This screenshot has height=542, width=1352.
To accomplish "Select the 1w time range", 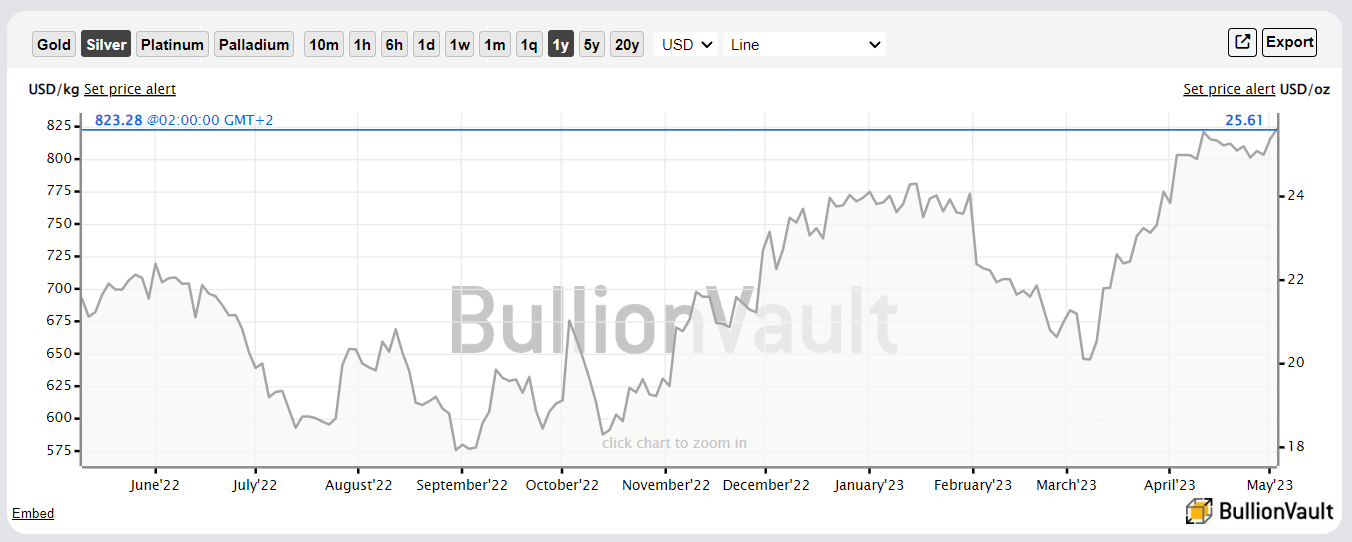I will (x=459, y=44).
